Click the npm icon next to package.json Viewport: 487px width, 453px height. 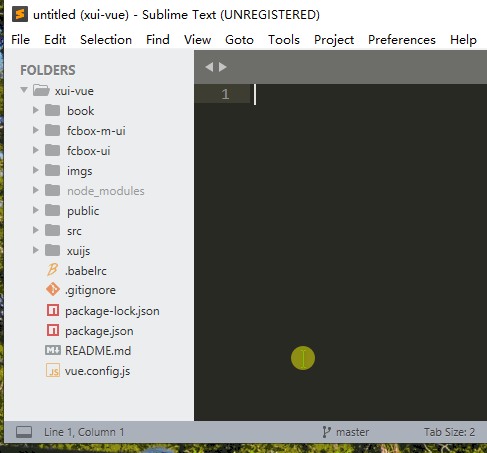point(53,330)
